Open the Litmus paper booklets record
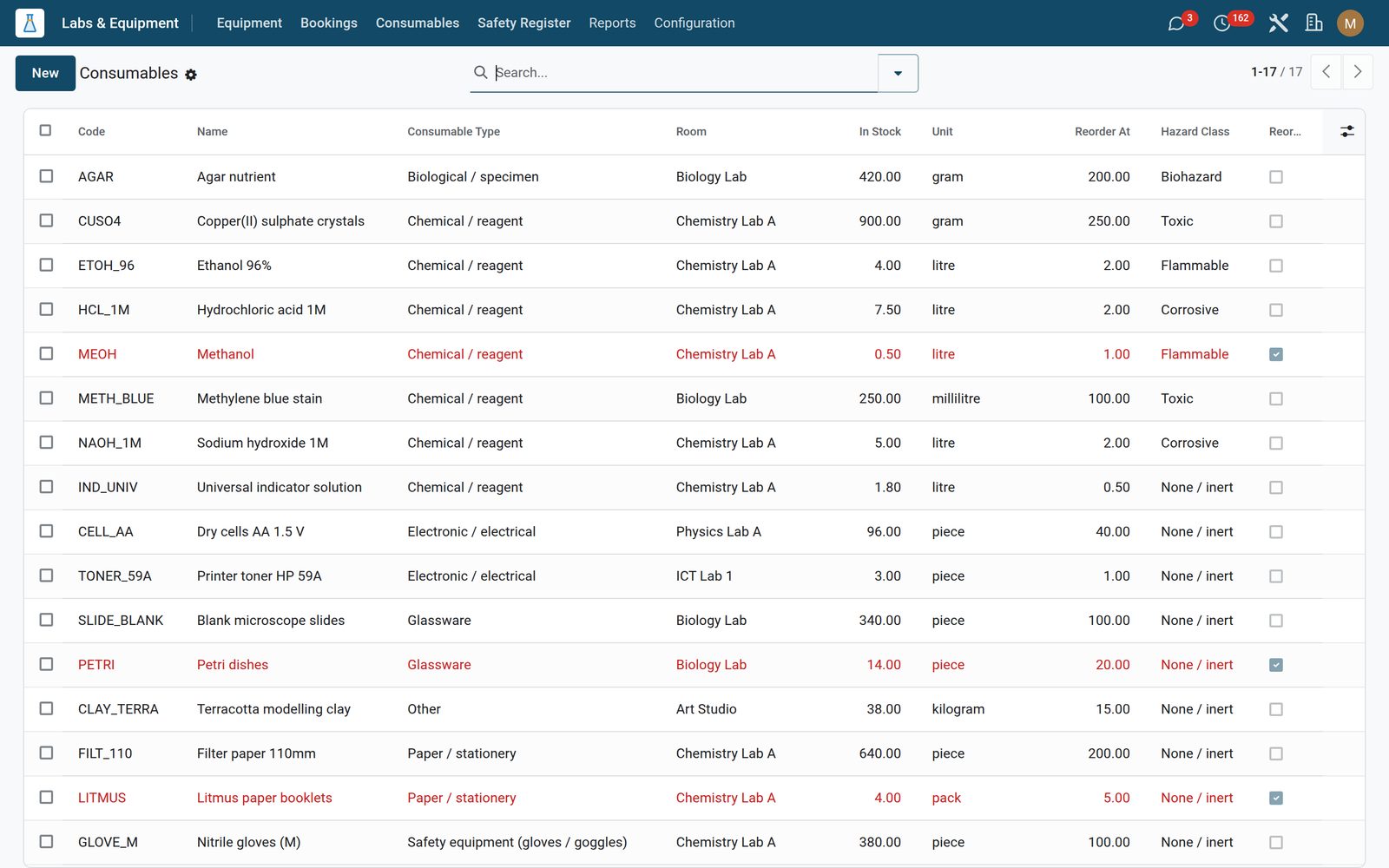The height and width of the screenshot is (868, 1389). click(x=264, y=798)
